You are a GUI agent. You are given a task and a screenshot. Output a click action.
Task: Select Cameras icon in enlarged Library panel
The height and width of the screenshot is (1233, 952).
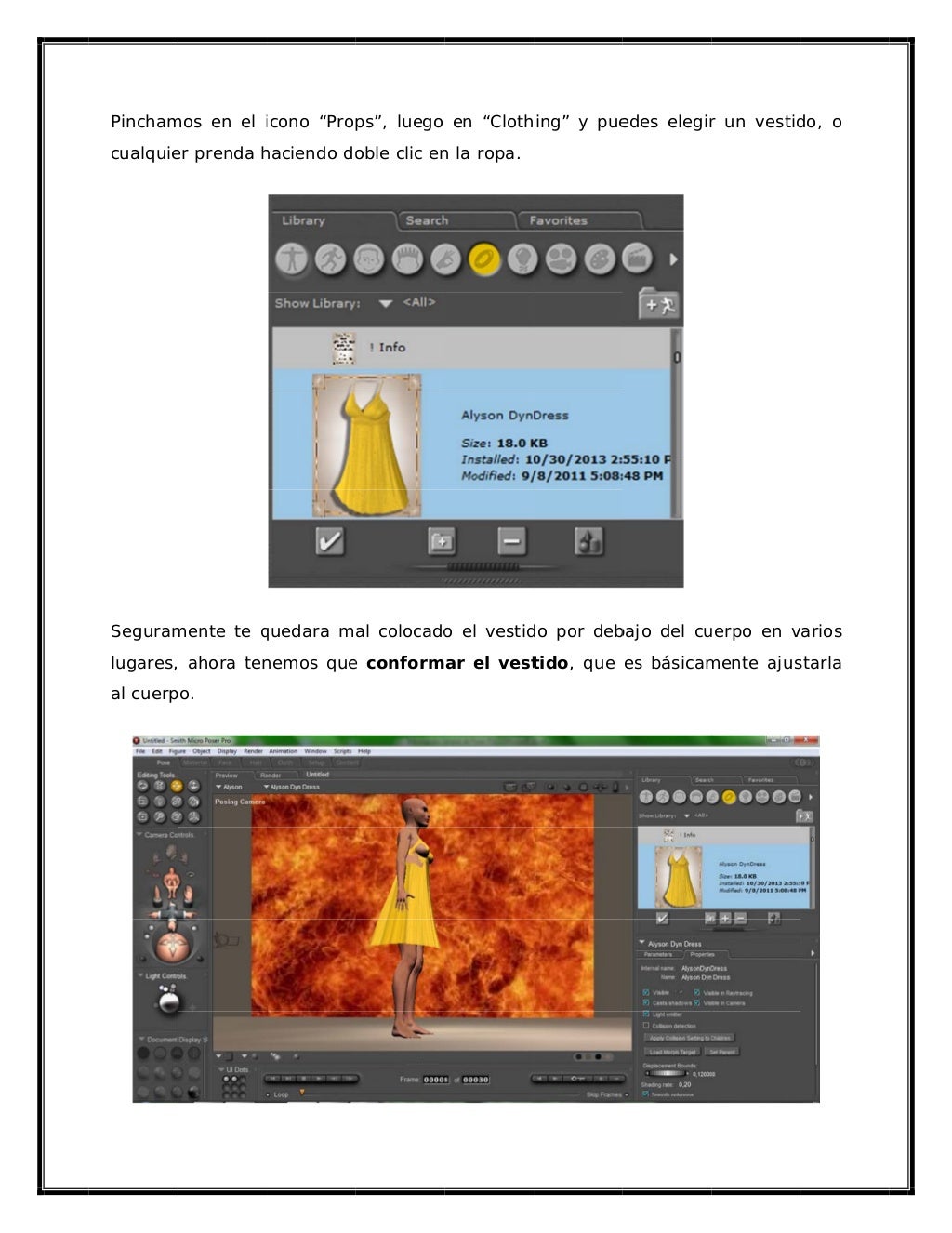pos(561,259)
